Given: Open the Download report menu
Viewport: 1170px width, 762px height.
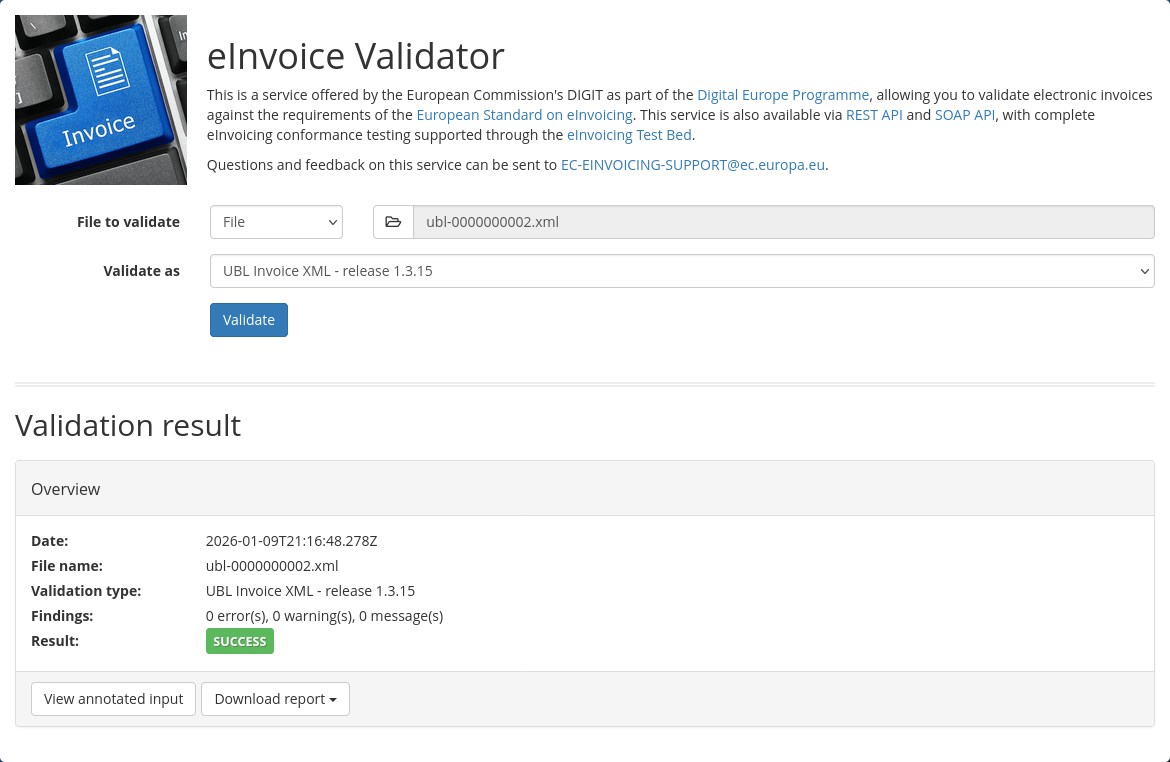Looking at the screenshot, I should [x=275, y=699].
